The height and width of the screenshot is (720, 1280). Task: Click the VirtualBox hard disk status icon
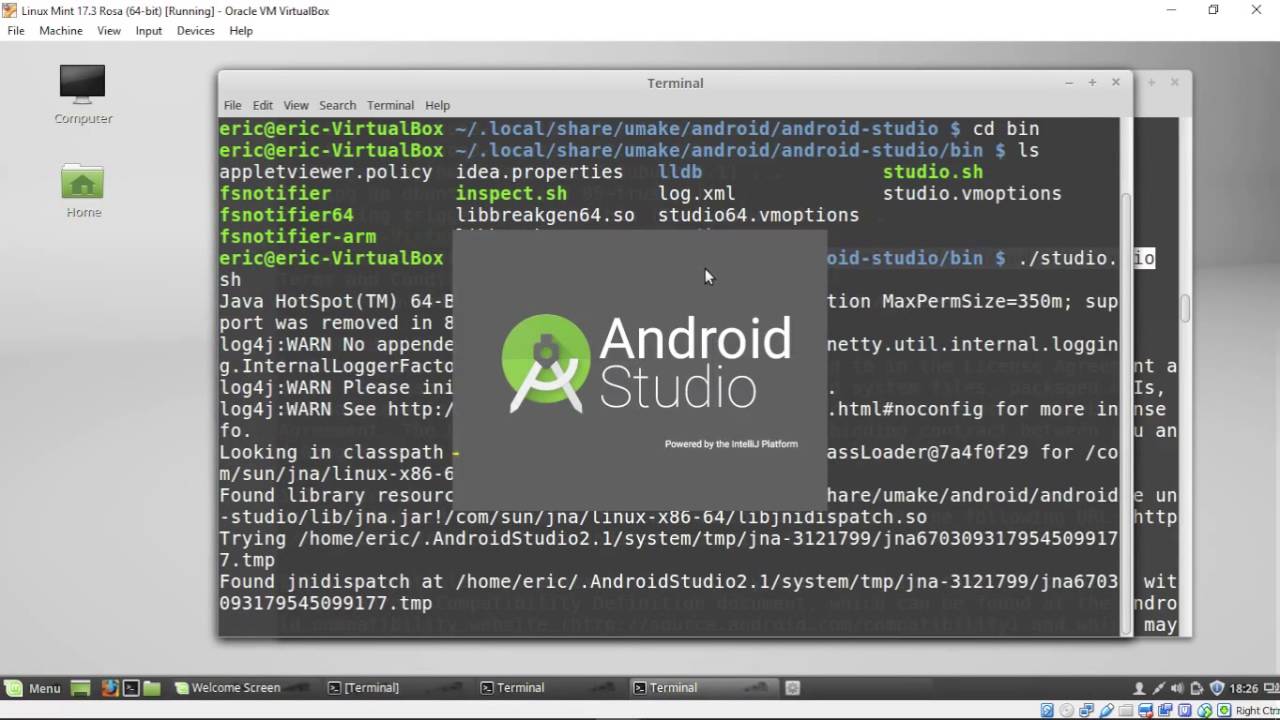point(1047,711)
